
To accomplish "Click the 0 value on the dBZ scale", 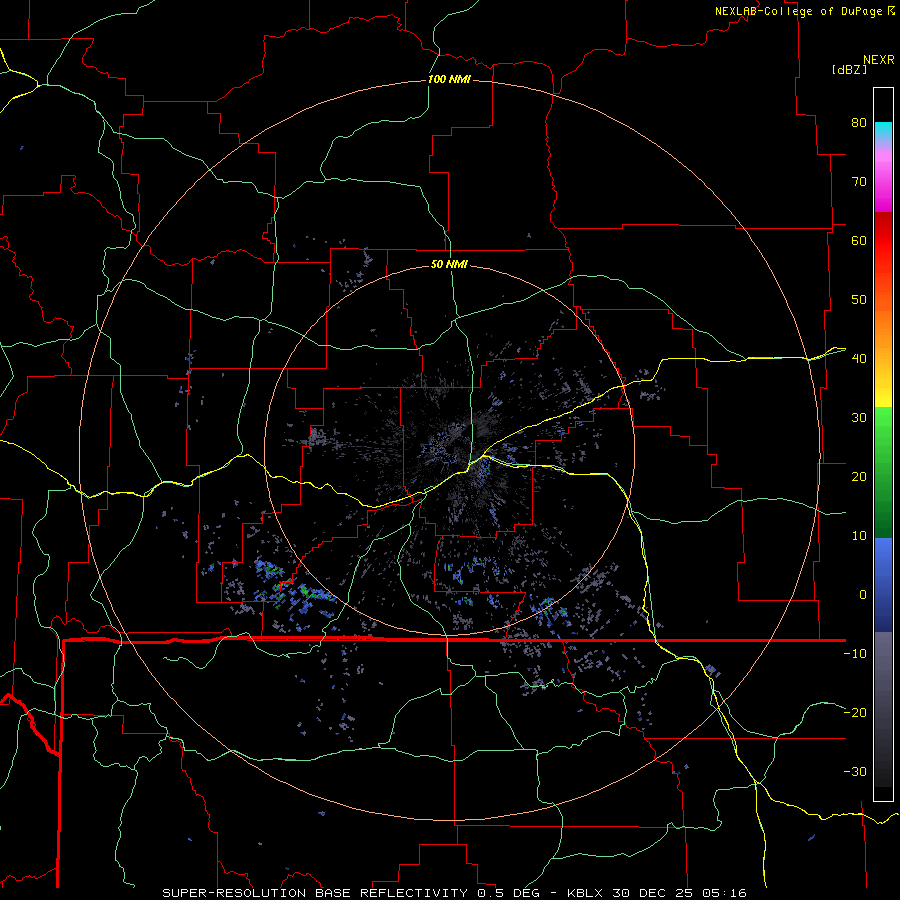I will point(863,595).
